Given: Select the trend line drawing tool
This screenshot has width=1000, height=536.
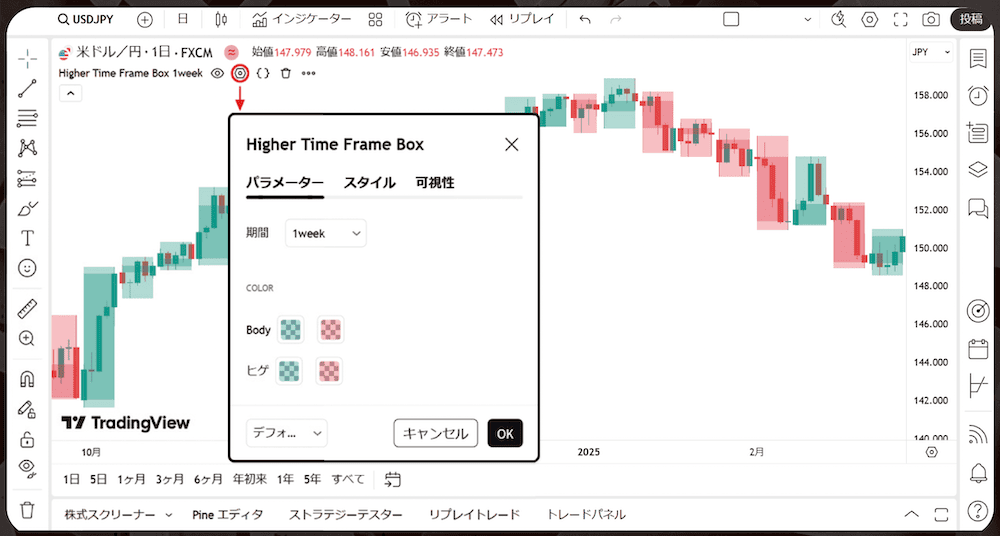Looking at the screenshot, I should coord(27,88).
